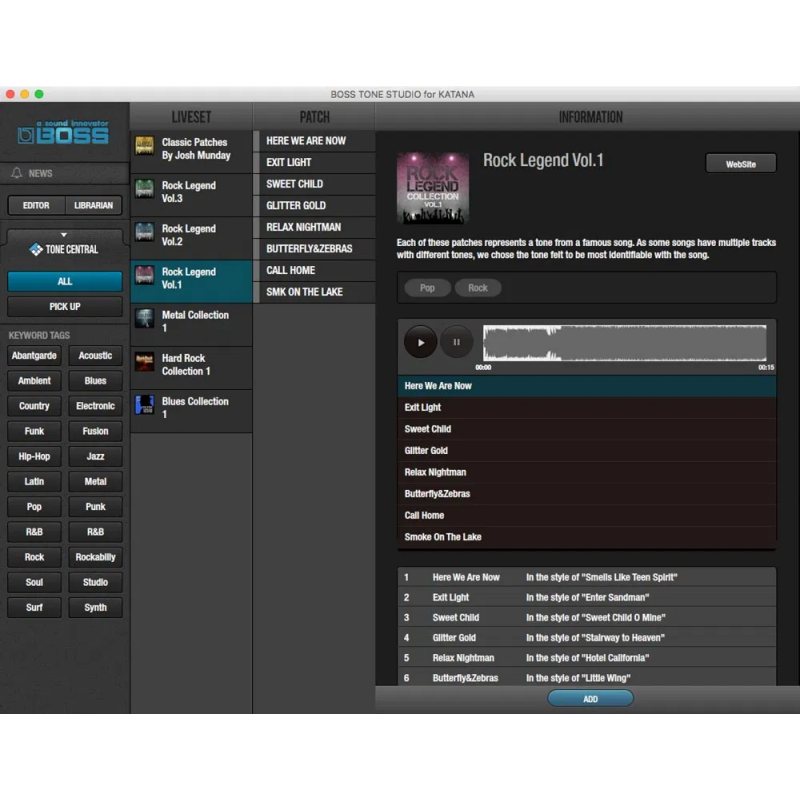This screenshot has height=800, width=800.
Task: Click the NEWS bell icon
Action: (x=17, y=173)
